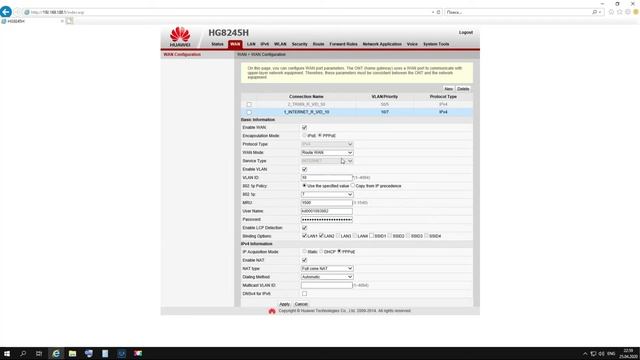Open the browser Favorites star icon

[x=620, y=12]
